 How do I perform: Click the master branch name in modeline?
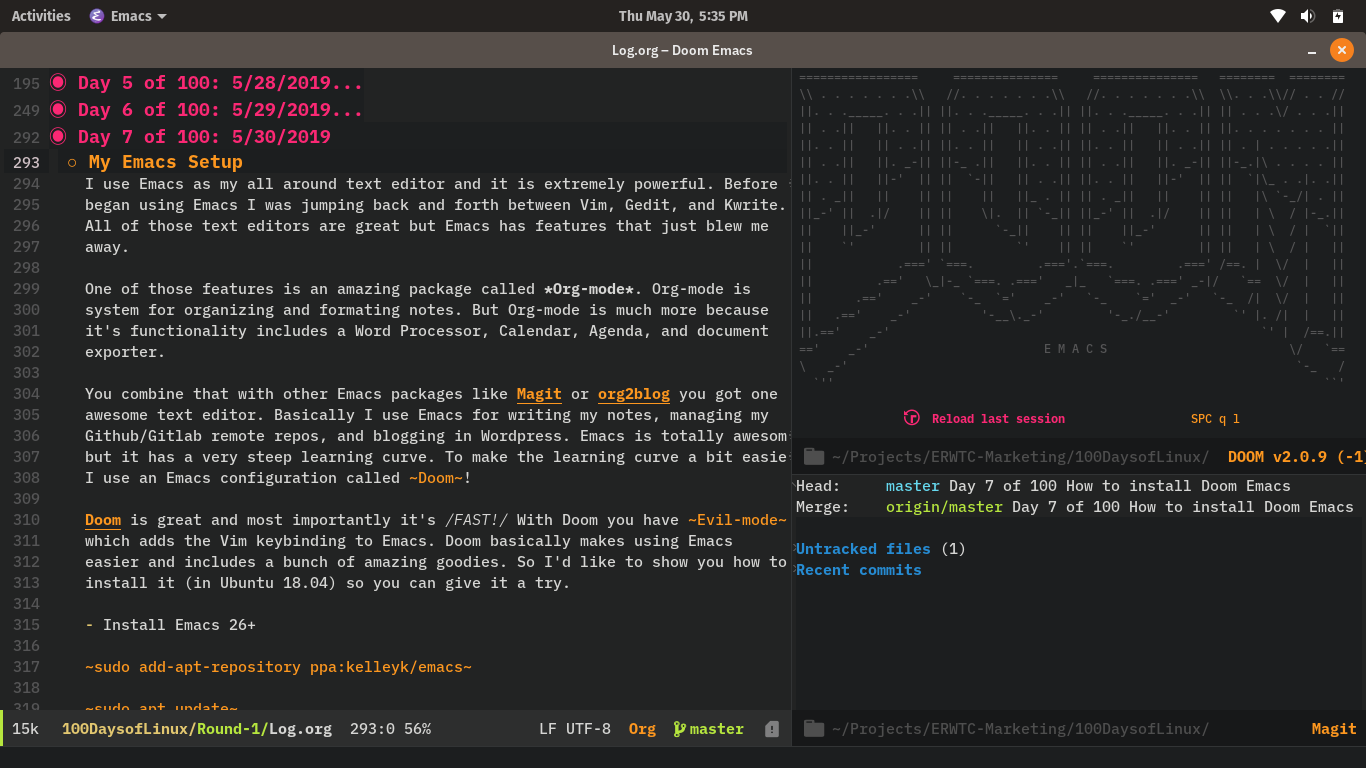pos(717,729)
